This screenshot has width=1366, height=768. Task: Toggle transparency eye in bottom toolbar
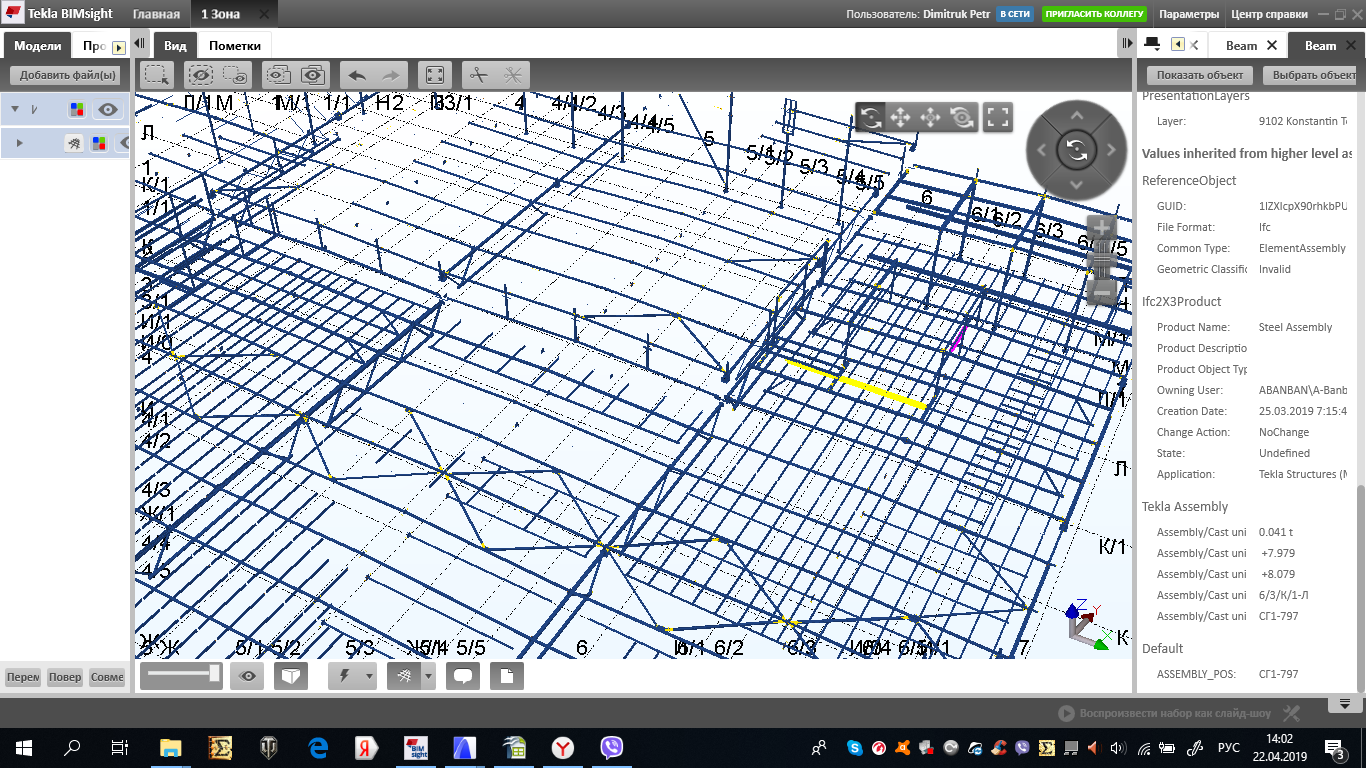pos(248,677)
